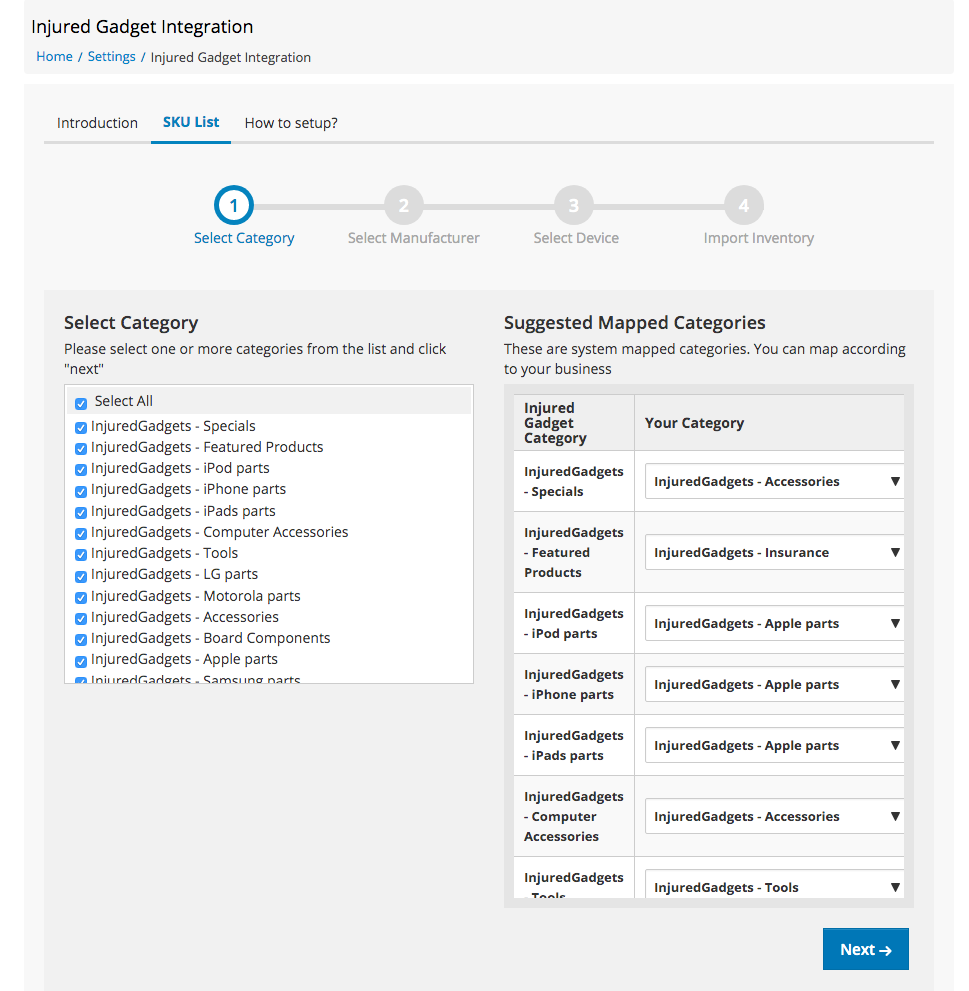
Task: Uncheck InjuredGadgets - Specials checkbox
Action: 81,428
